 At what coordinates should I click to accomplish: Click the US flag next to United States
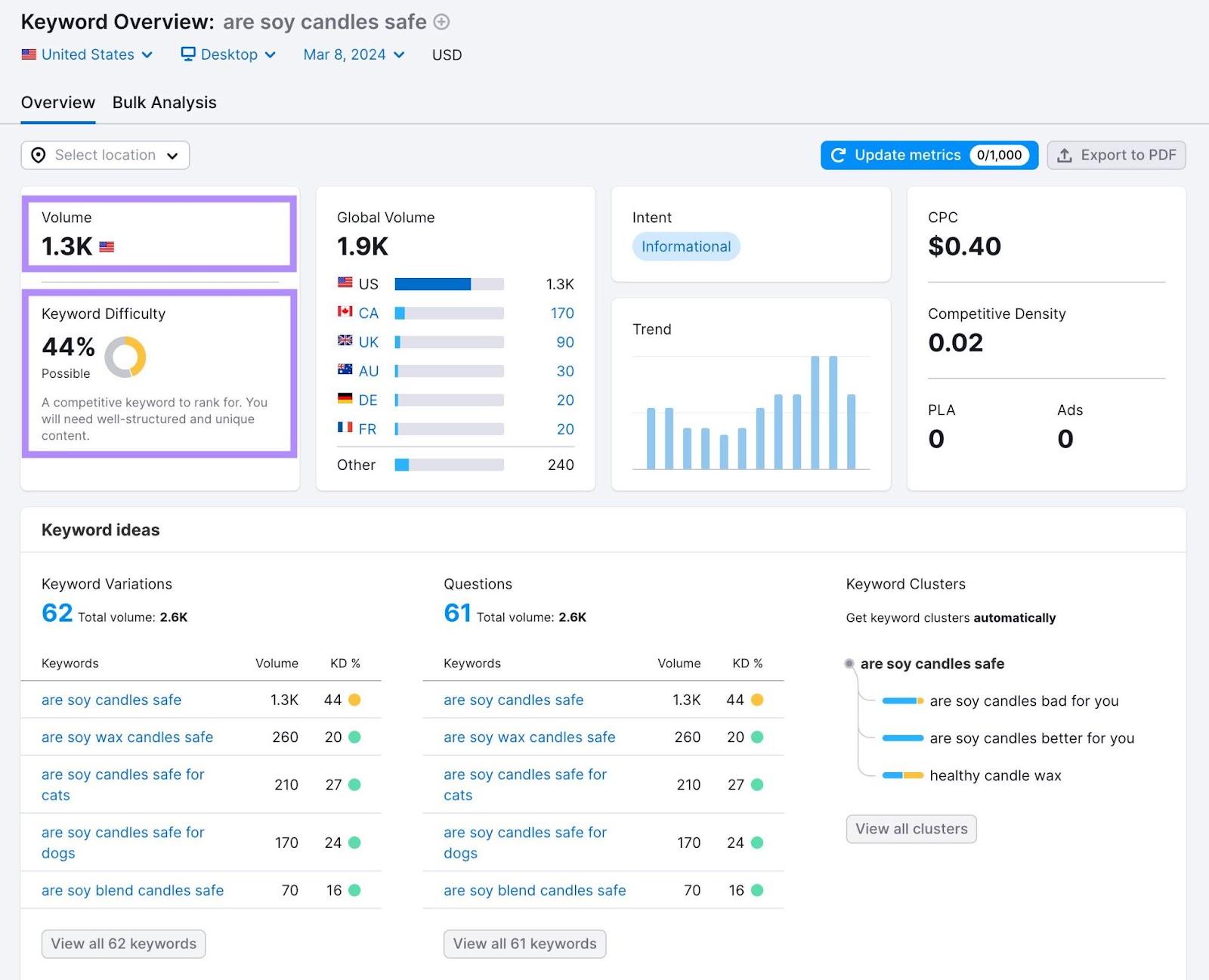pyautogui.click(x=29, y=54)
